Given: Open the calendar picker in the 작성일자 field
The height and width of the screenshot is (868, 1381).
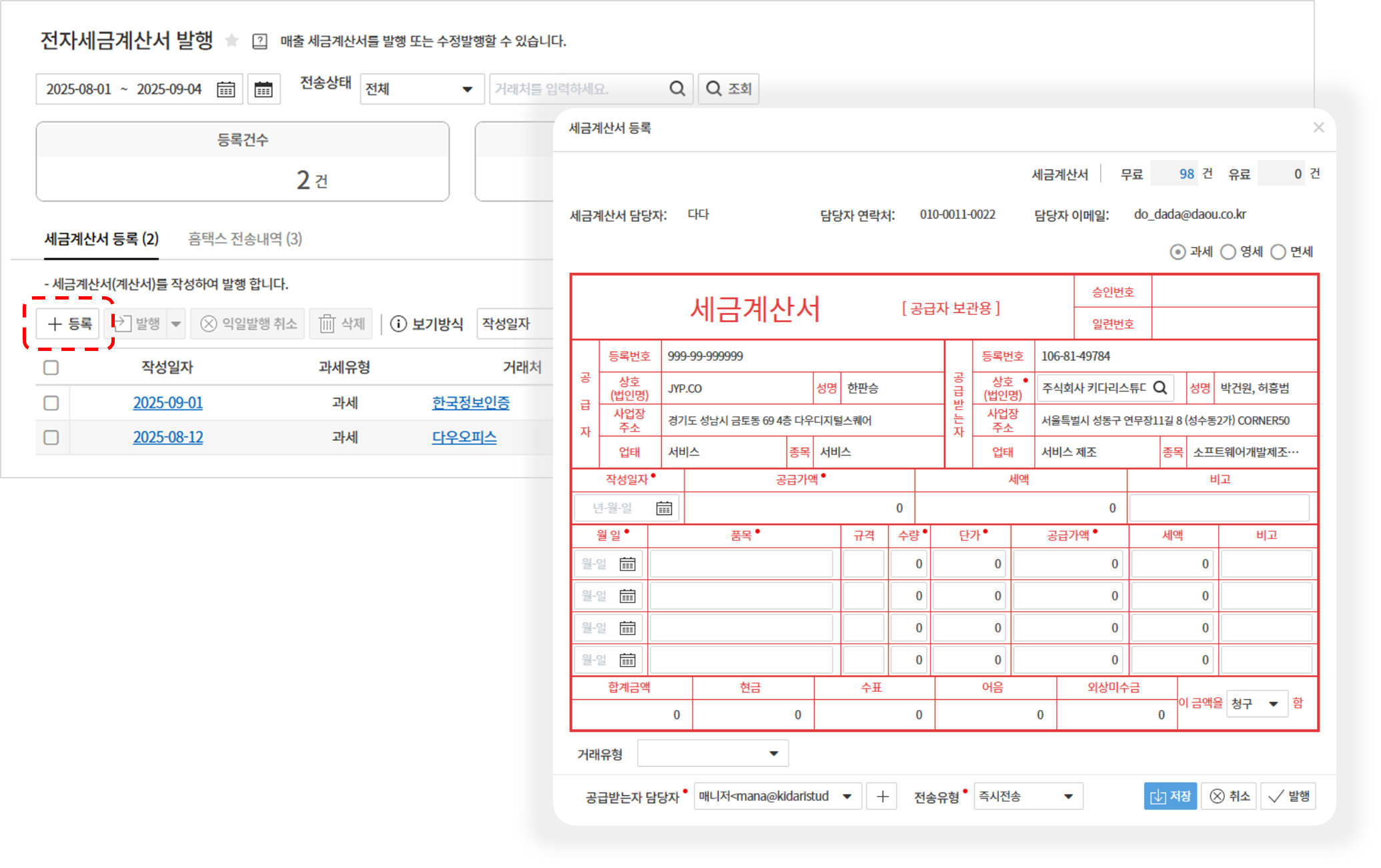Looking at the screenshot, I should click(x=664, y=508).
